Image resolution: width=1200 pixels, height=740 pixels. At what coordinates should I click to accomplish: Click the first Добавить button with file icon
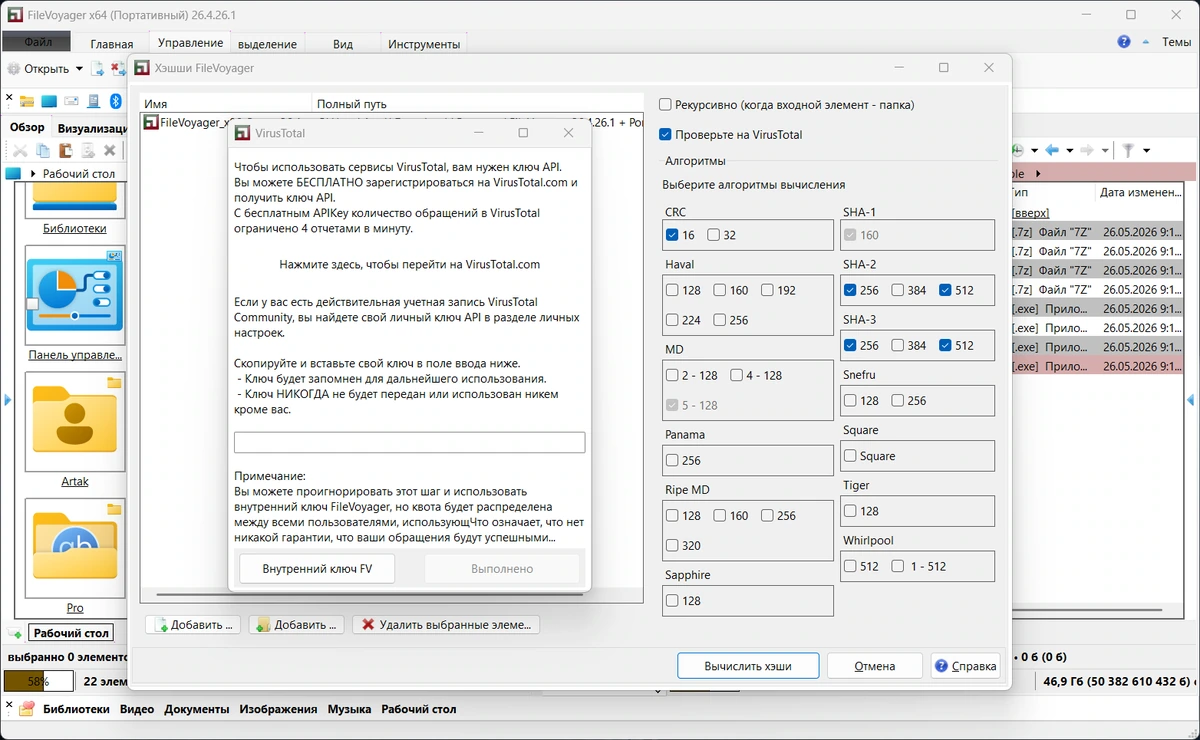(x=193, y=624)
